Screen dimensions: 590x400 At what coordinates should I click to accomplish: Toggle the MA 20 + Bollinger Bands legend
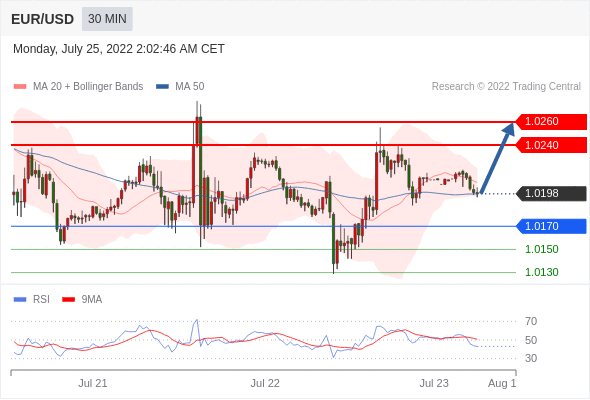(78, 87)
